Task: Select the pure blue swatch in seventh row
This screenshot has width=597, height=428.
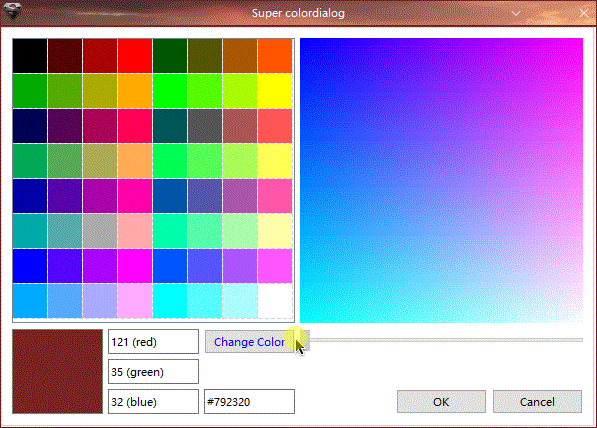Action: (30, 266)
